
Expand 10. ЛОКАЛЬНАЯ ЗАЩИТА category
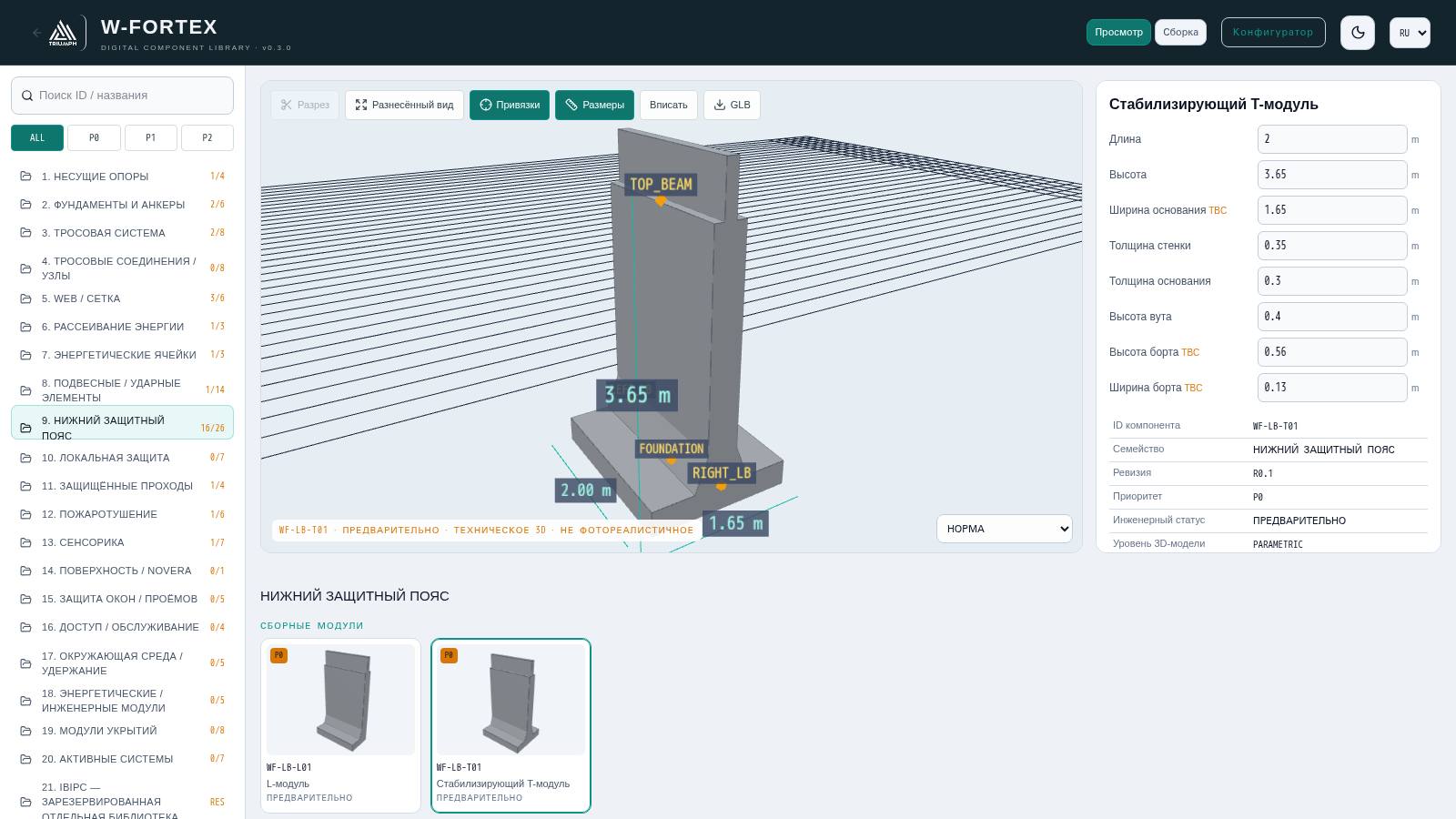[x=122, y=458]
